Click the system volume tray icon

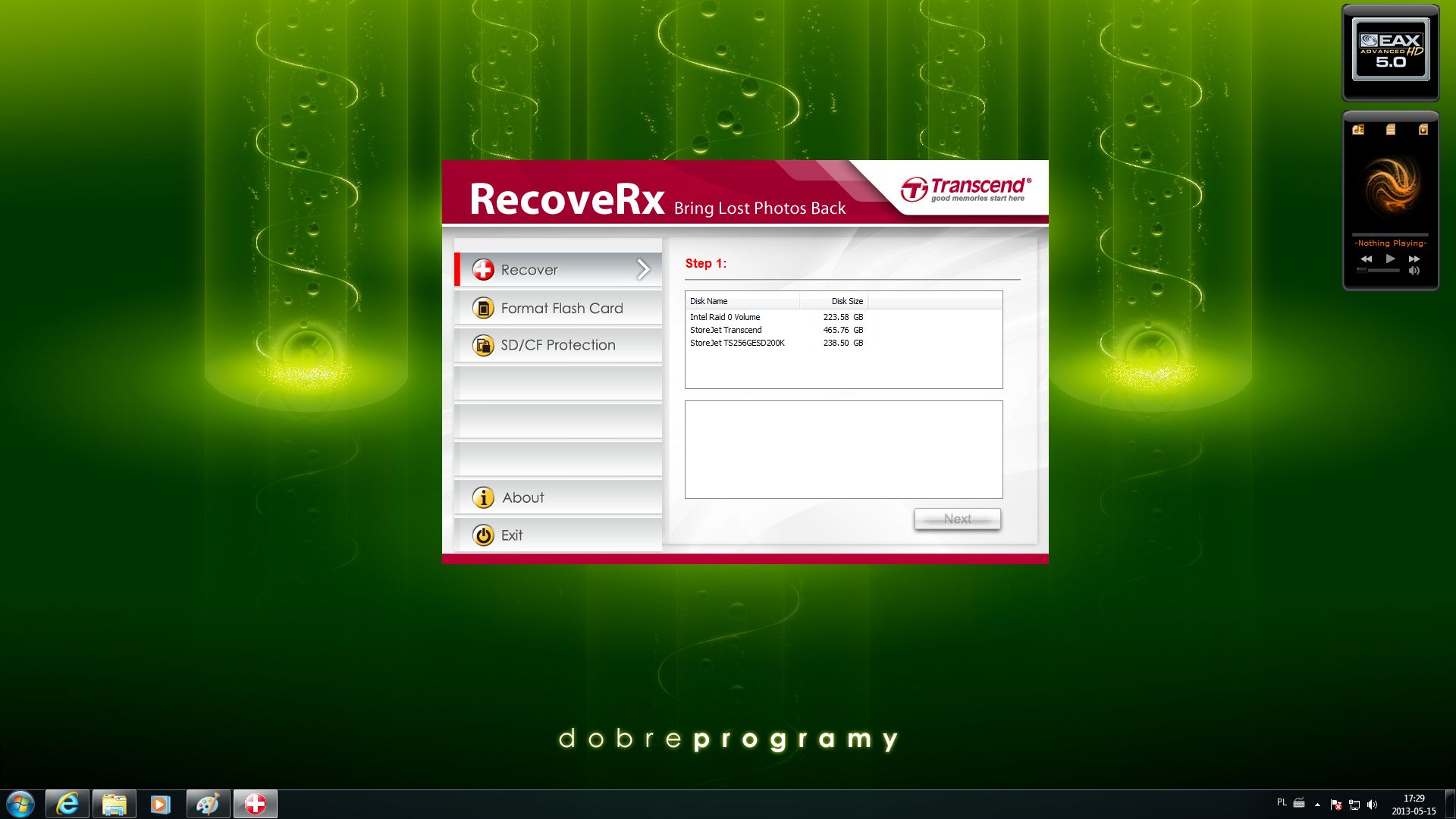pos(1372,805)
